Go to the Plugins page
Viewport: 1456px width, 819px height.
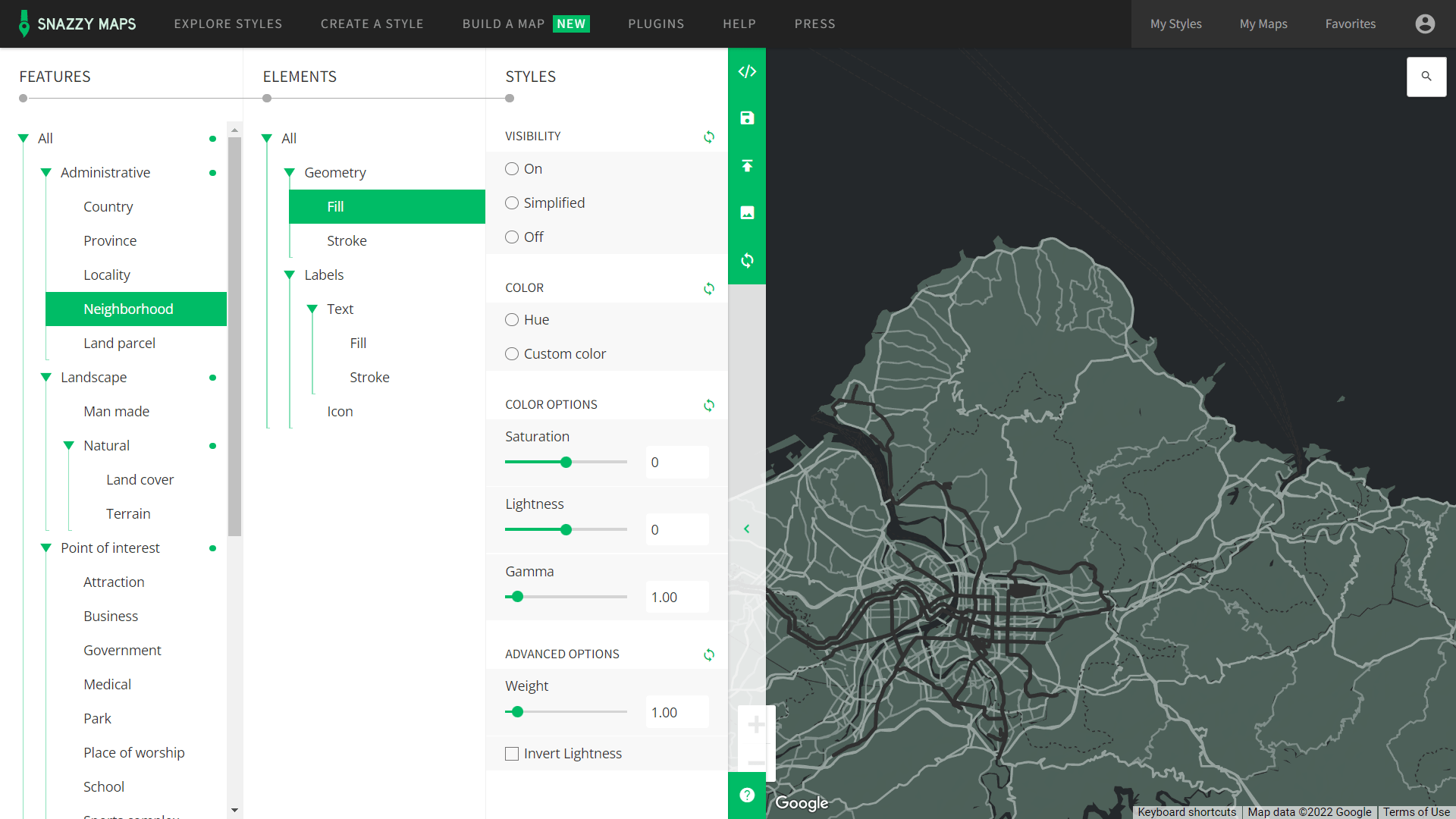[656, 24]
